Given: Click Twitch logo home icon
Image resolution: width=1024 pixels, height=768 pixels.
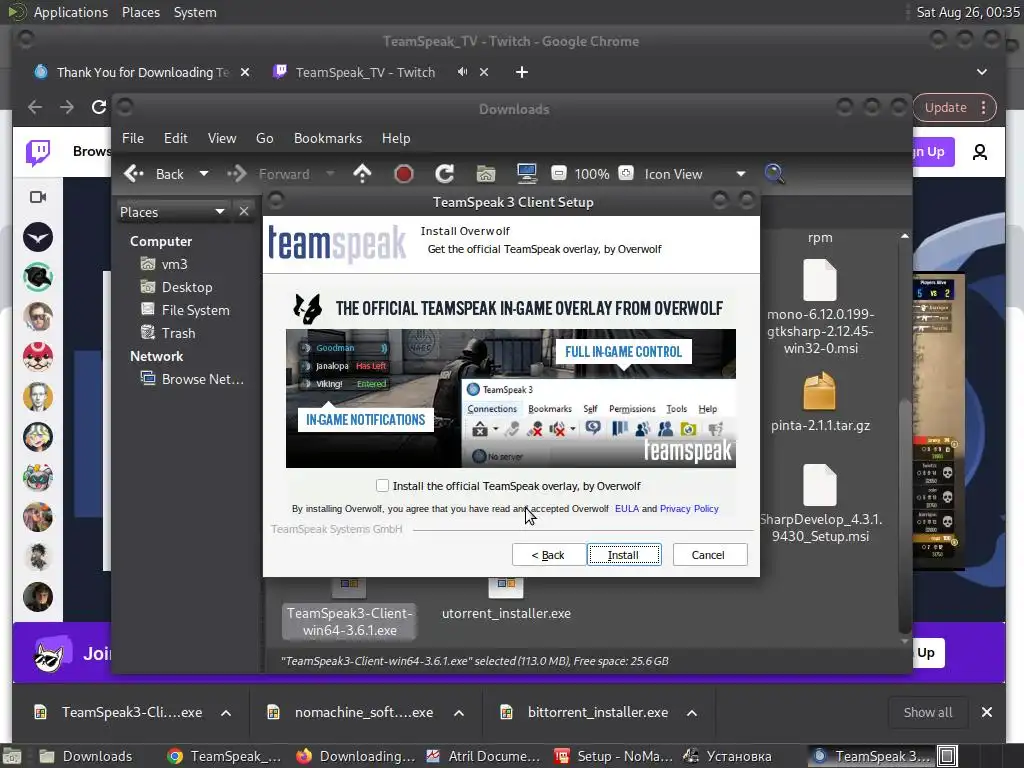Looking at the screenshot, I should click(38, 152).
